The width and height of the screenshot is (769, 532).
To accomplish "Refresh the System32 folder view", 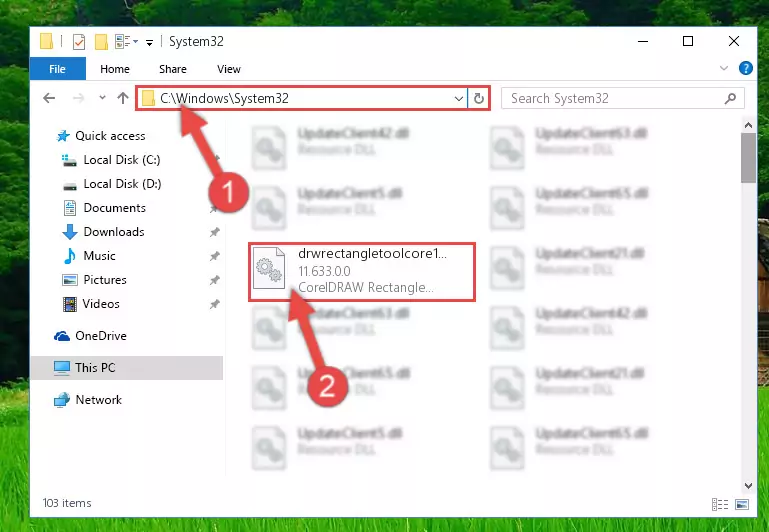I will pyautogui.click(x=479, y=99).
